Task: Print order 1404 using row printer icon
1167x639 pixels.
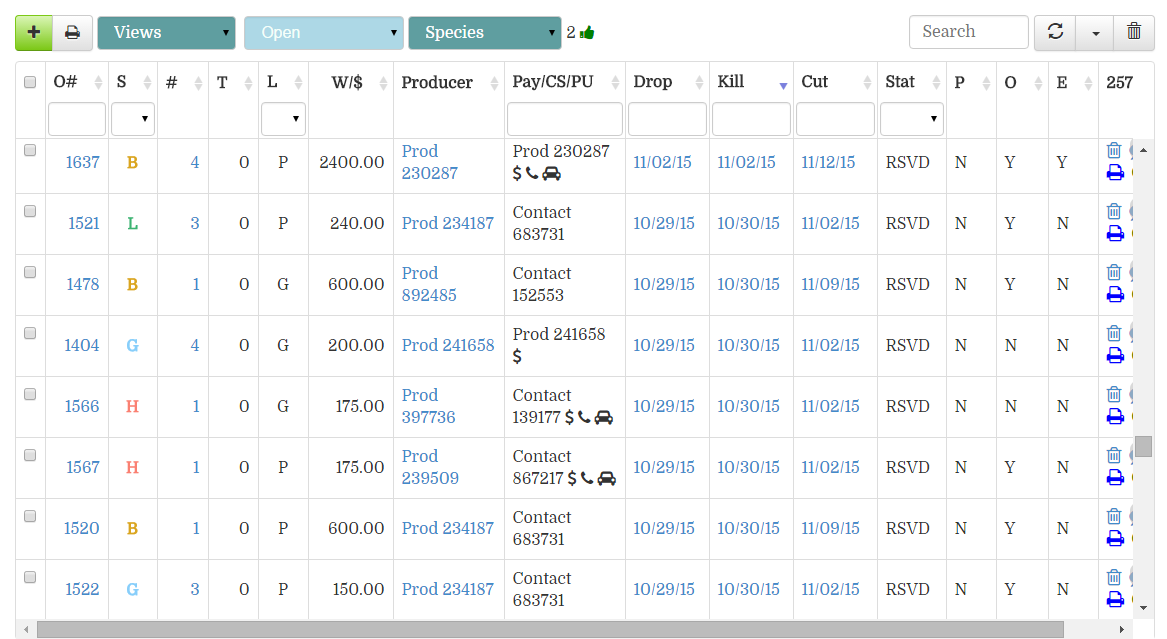Action: [x=1115, y=356]
